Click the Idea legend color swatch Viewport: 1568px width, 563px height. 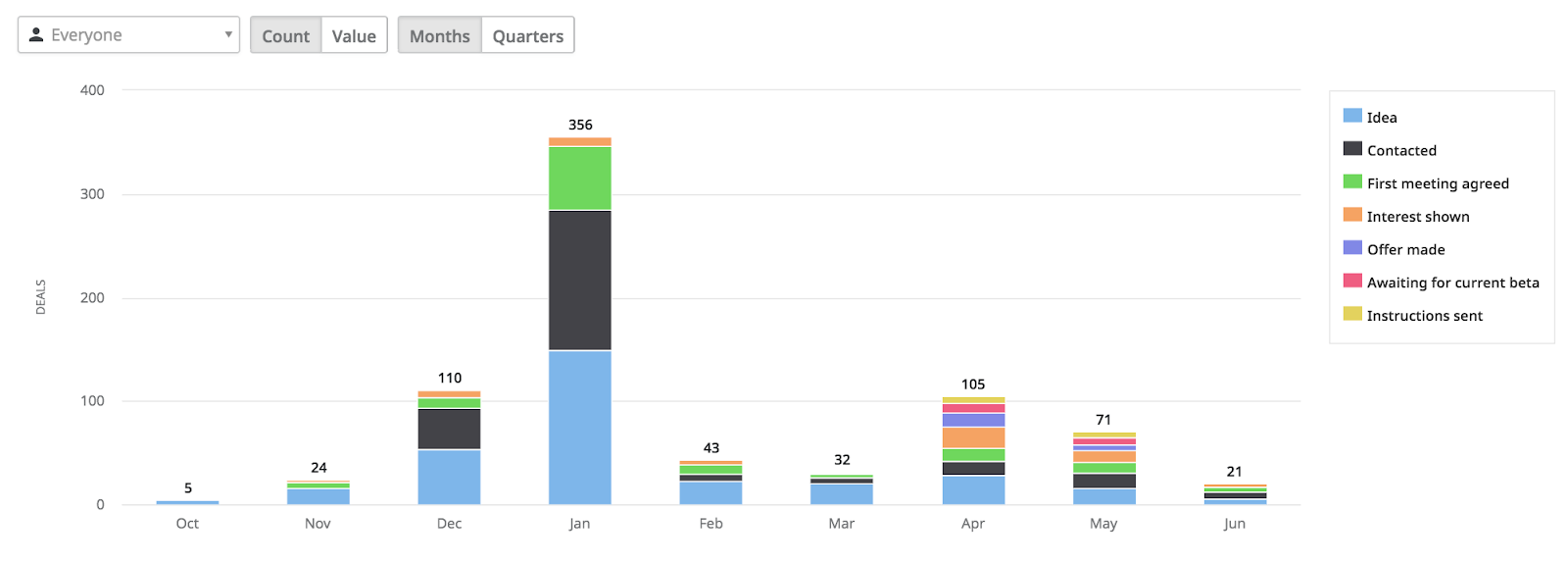coord(1352,116)
